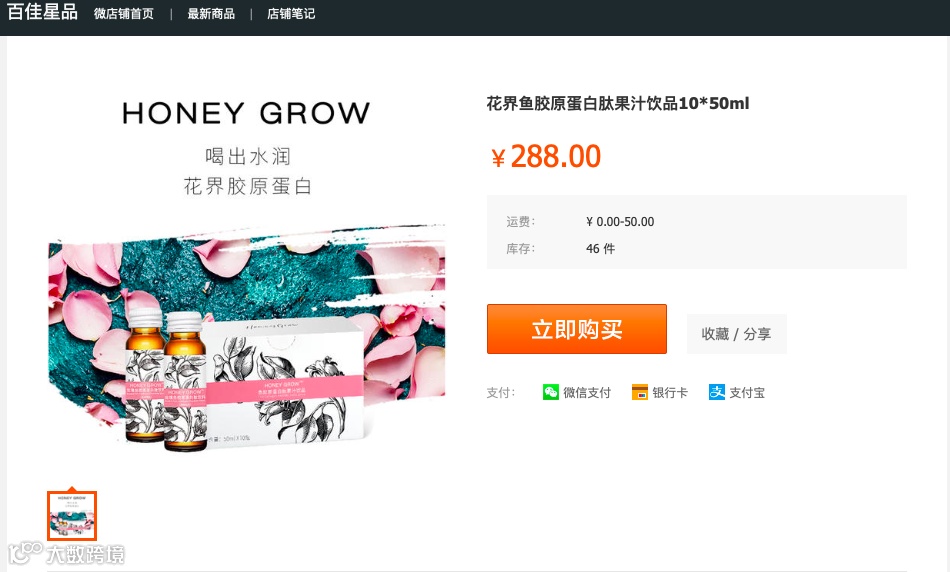Click the watermark logo at bottom left
Screen dimensions: 950x572
[x=67, y=554]
